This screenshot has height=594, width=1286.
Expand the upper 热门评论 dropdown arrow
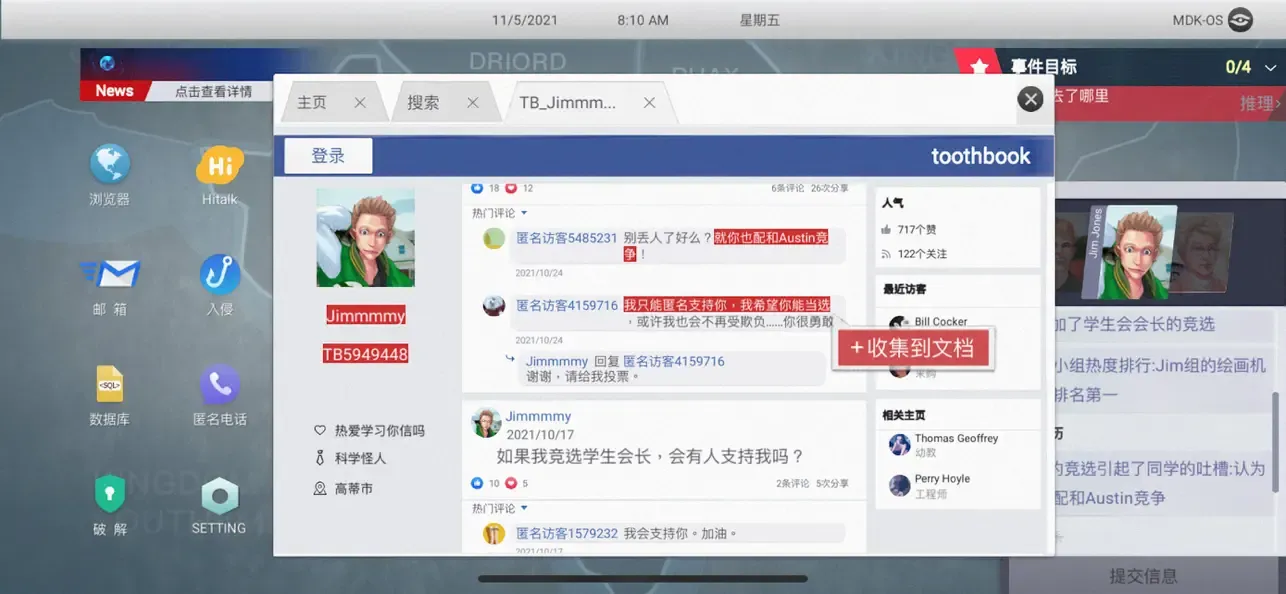[x=523, y=213]
